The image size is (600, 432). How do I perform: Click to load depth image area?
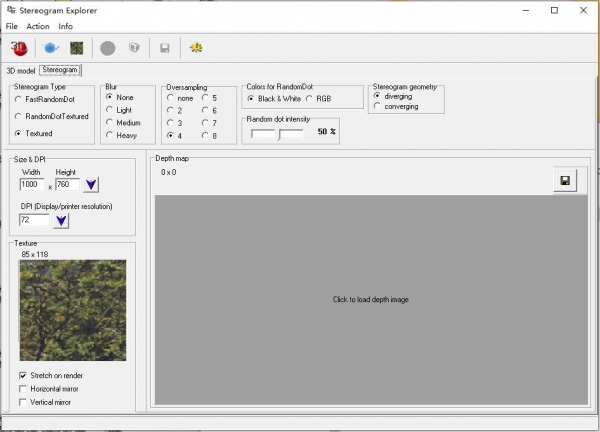point(370,299)
